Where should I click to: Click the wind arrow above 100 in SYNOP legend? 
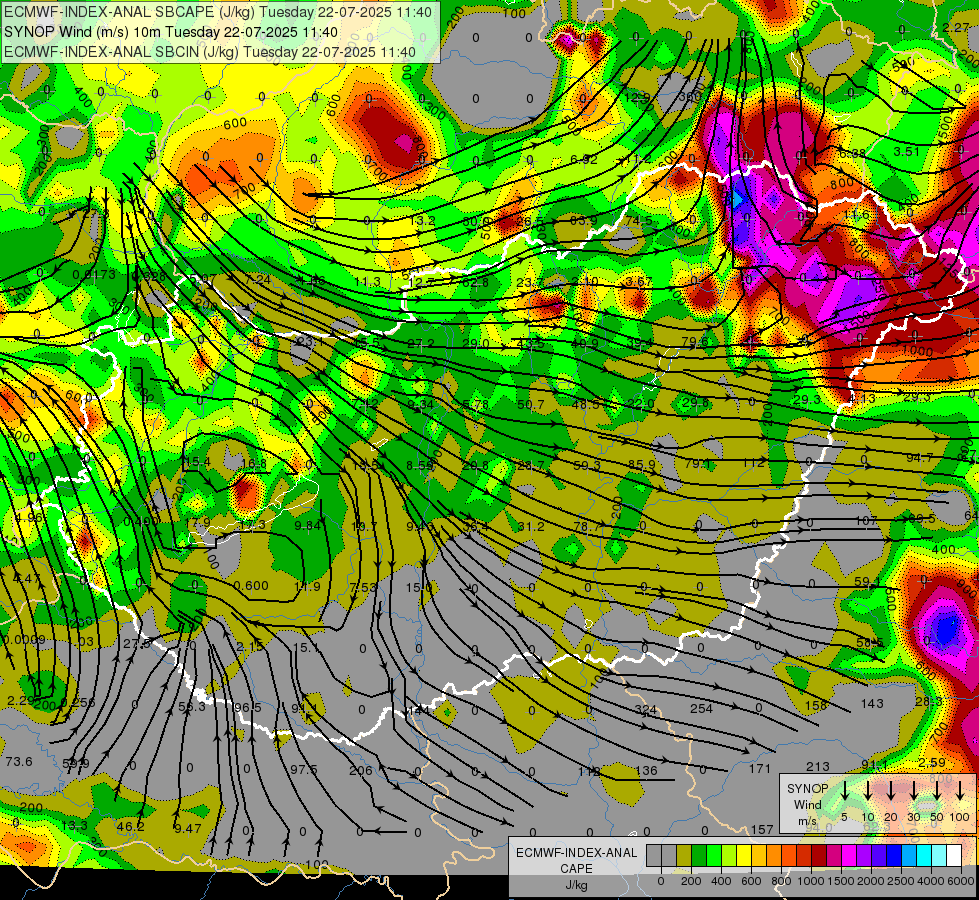tap(960, 790)
